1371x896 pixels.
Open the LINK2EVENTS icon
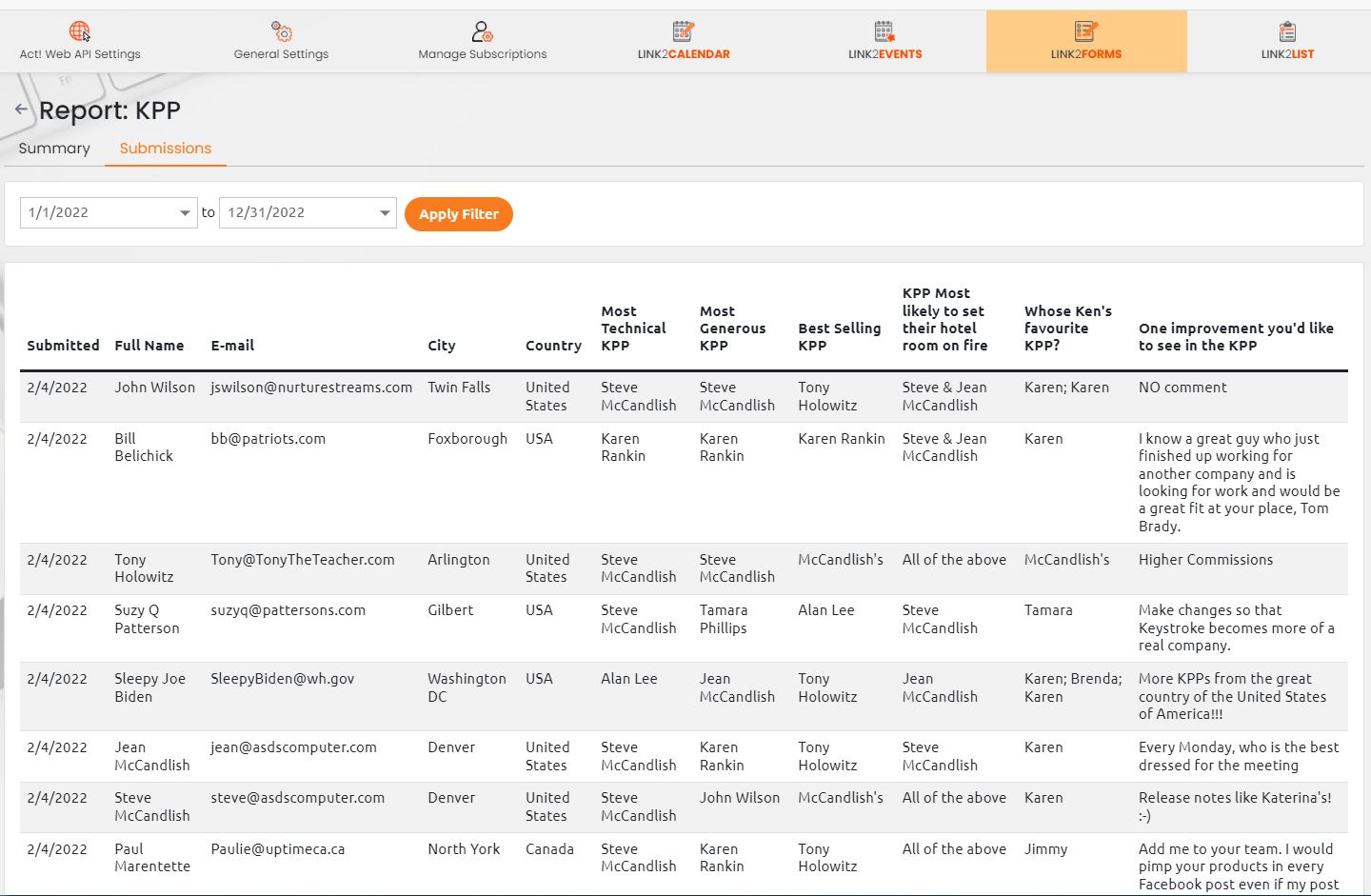pyautogui.click(x=884, y=31)
